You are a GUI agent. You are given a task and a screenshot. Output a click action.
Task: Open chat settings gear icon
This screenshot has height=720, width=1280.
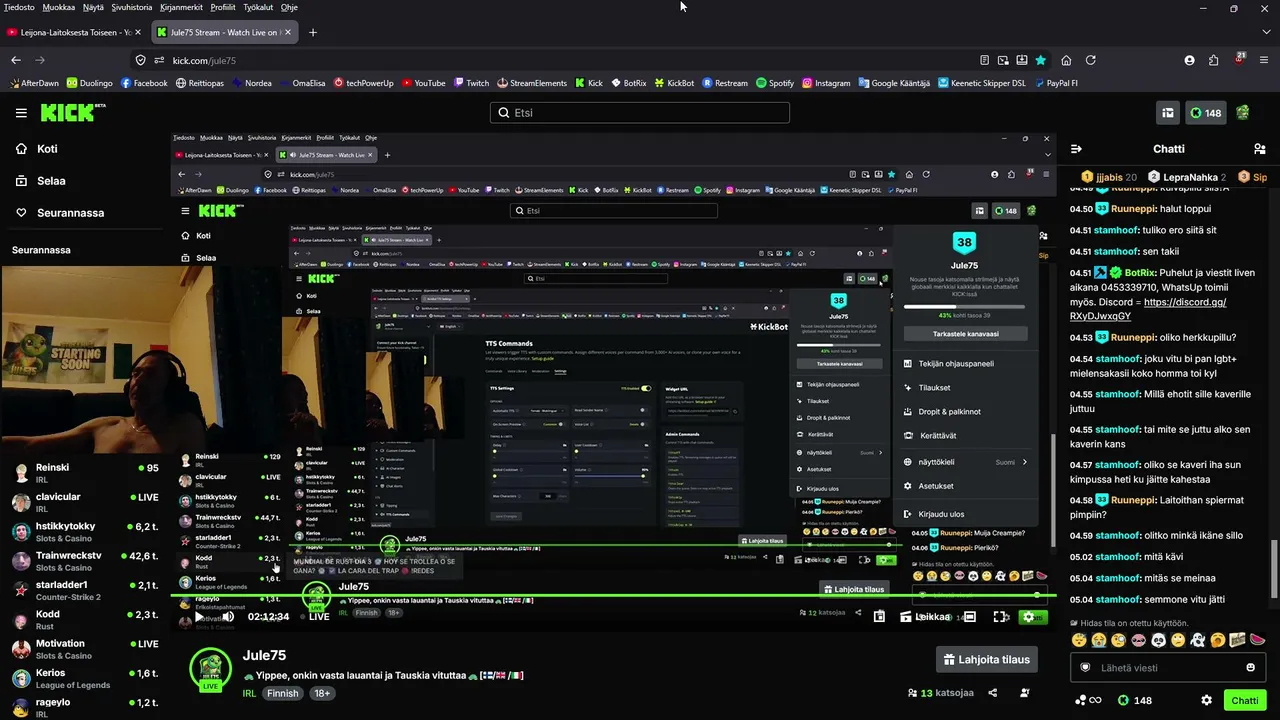coord(1206,700)
